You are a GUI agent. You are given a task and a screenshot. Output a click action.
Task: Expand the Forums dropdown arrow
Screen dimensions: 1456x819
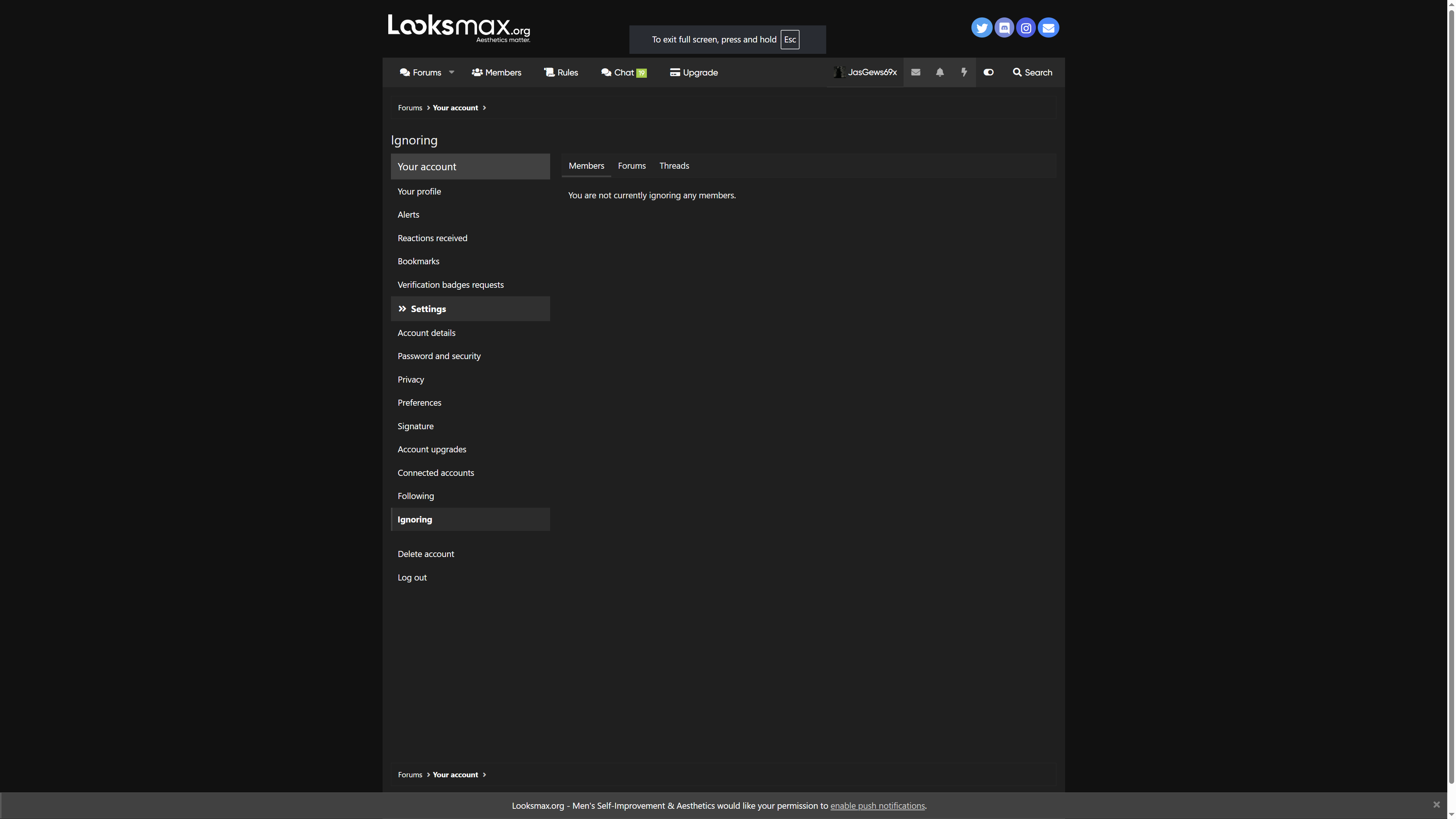click(x=452, y=72)
